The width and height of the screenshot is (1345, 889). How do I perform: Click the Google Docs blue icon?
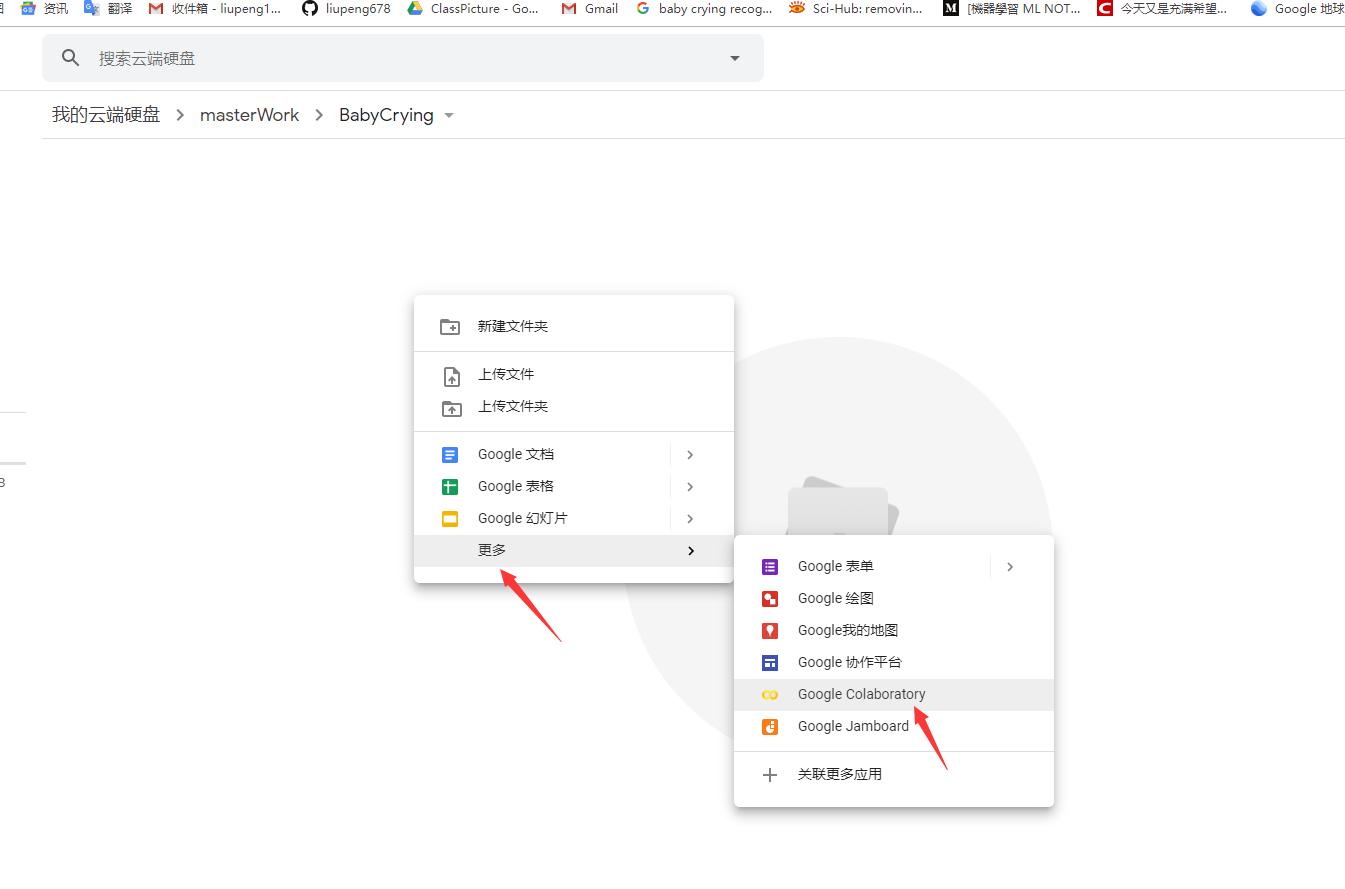click(450, 455)
